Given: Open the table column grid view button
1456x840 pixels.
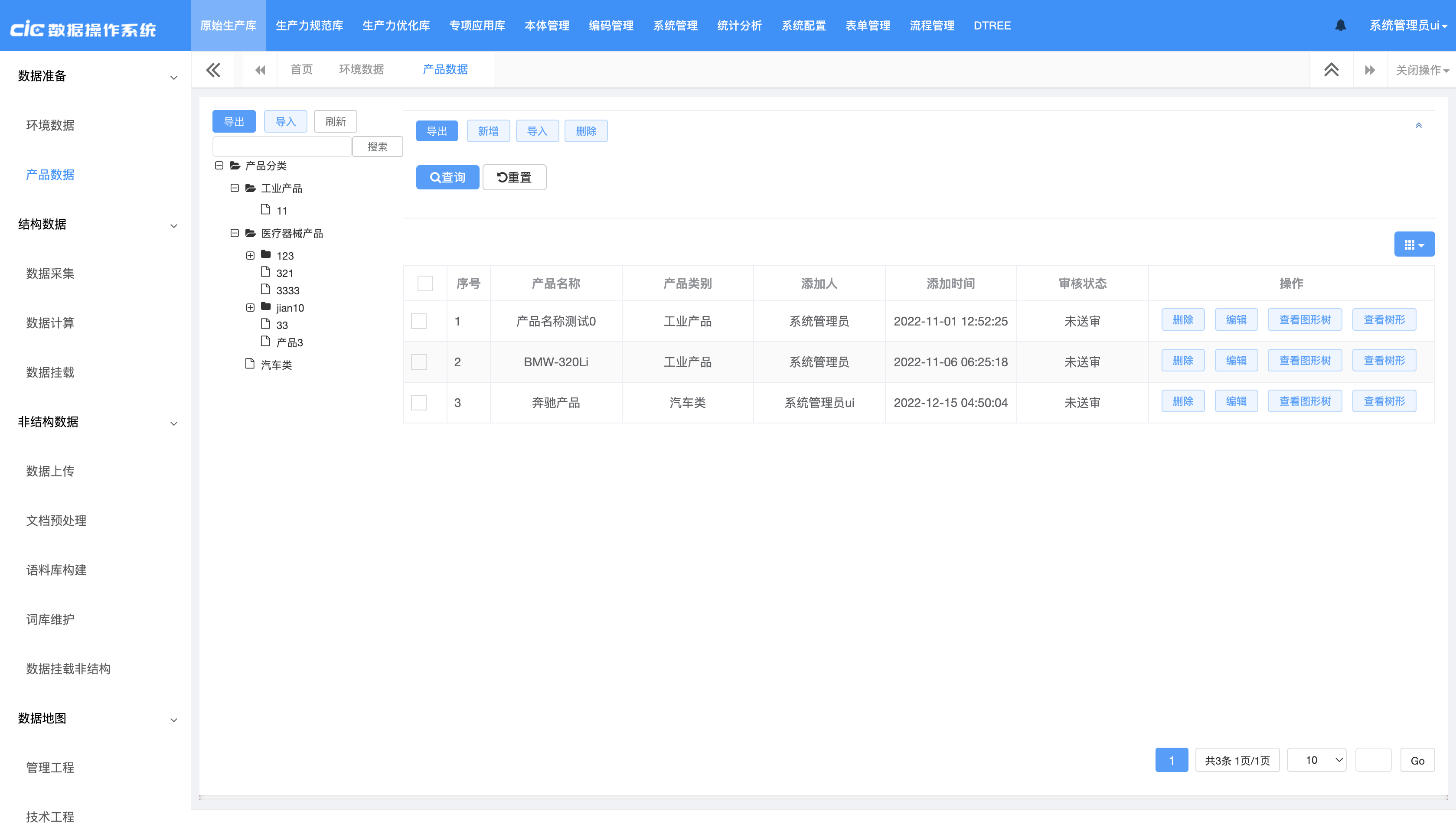Looking at the screenshot, I should click(x=1414, y=244).
